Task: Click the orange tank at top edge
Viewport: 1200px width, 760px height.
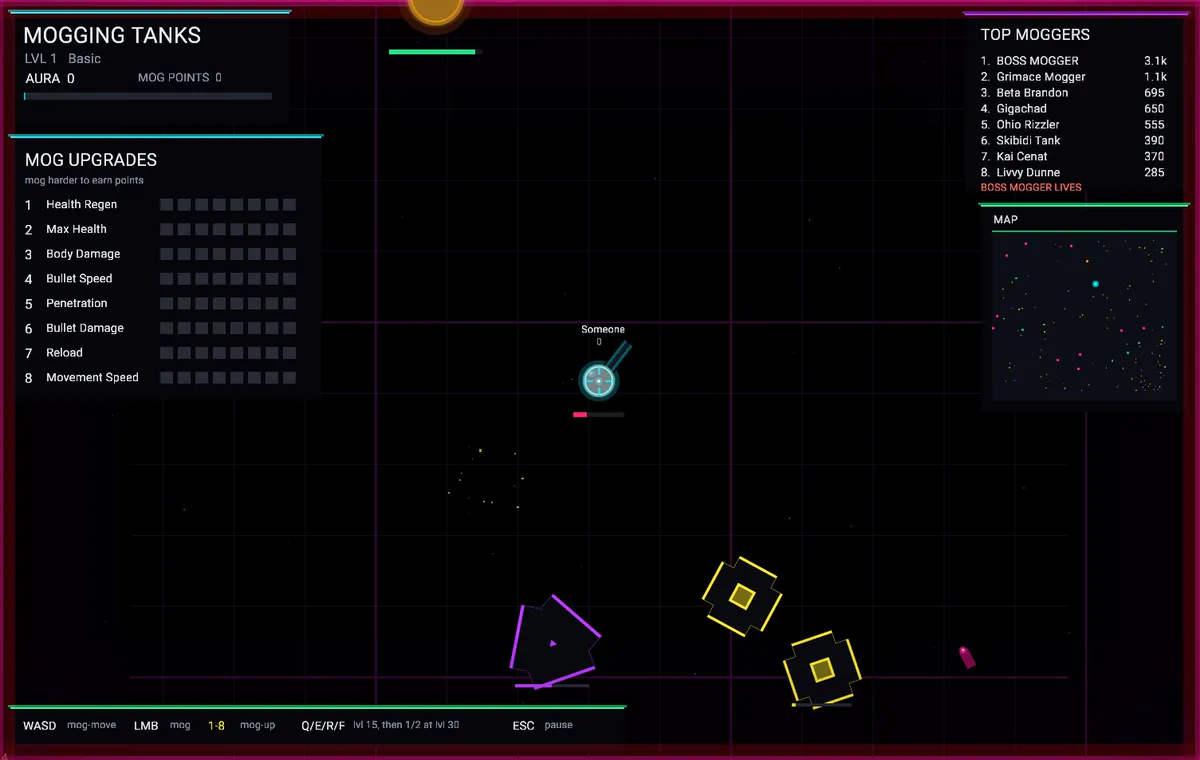Action: pyautogui.click(x=436, y=10)
